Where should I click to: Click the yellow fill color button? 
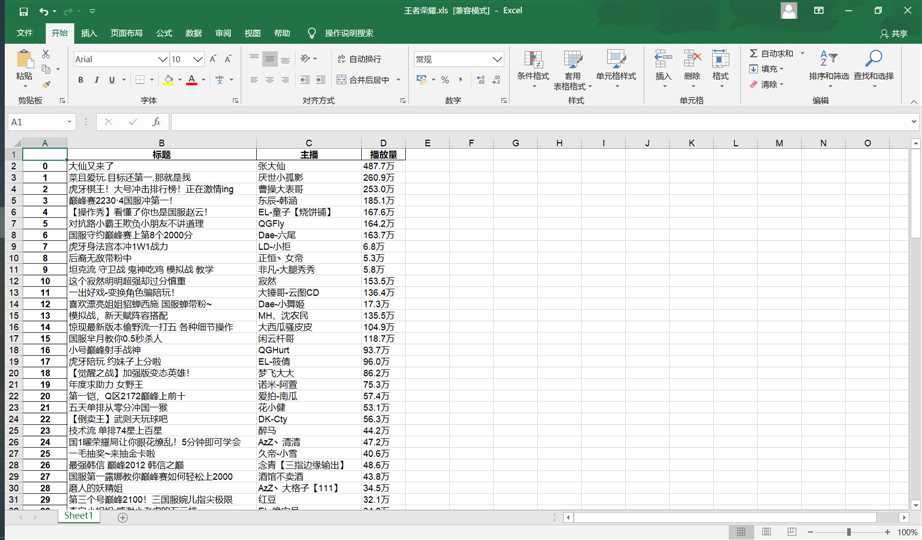tap(168, 79)
